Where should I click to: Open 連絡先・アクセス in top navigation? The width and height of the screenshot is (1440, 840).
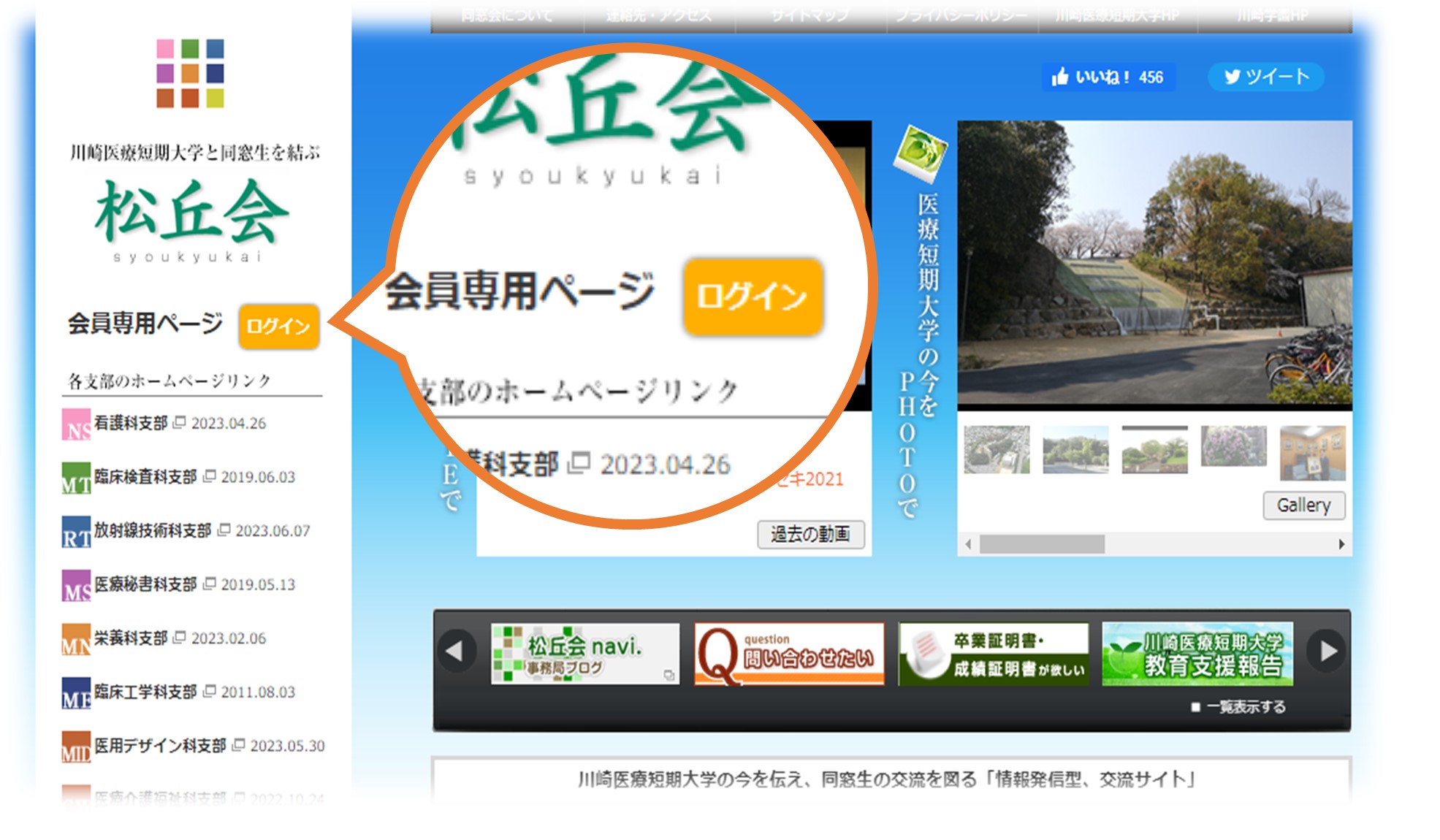[659, 15]
